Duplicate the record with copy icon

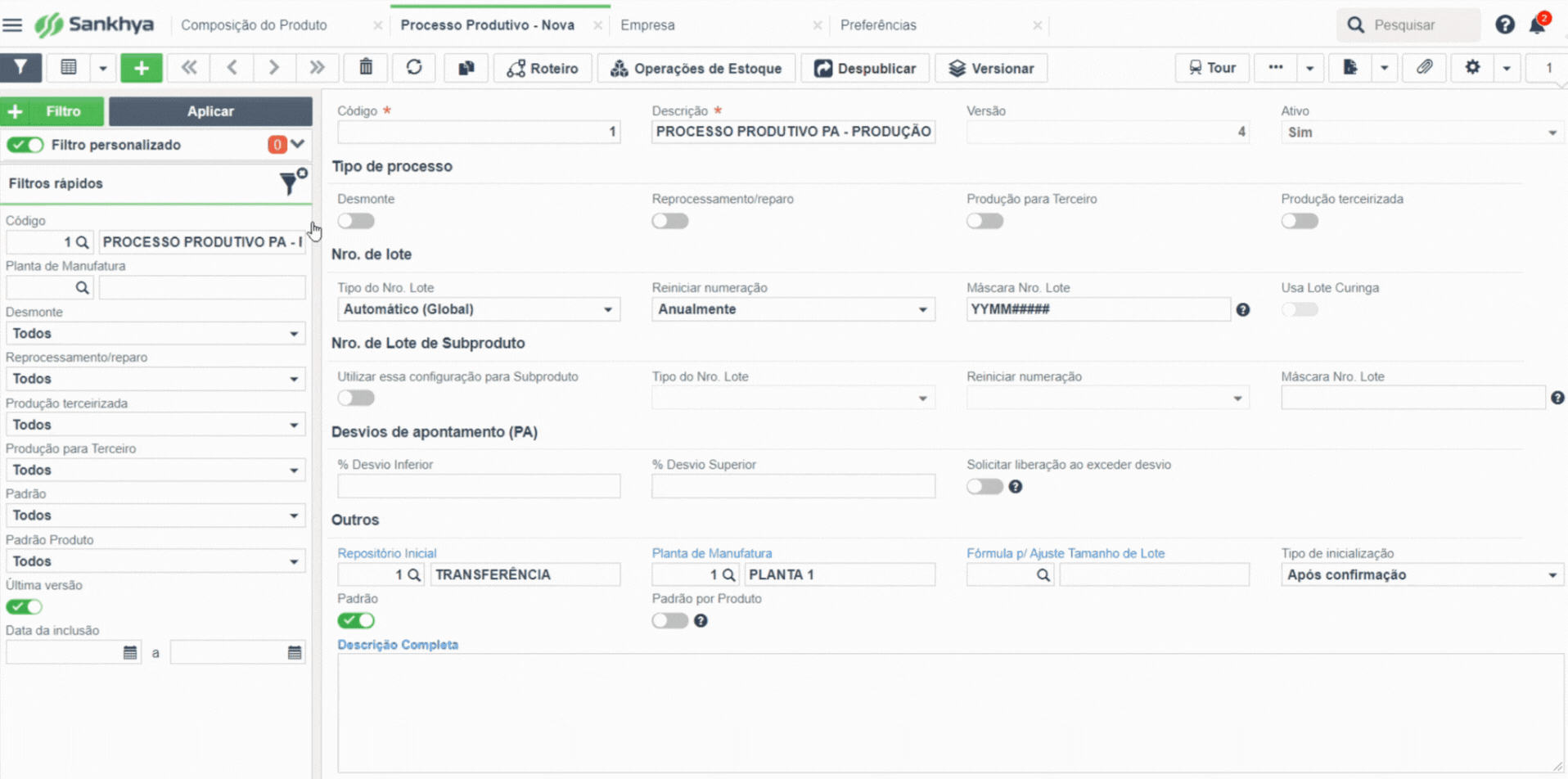coord(466,68)
